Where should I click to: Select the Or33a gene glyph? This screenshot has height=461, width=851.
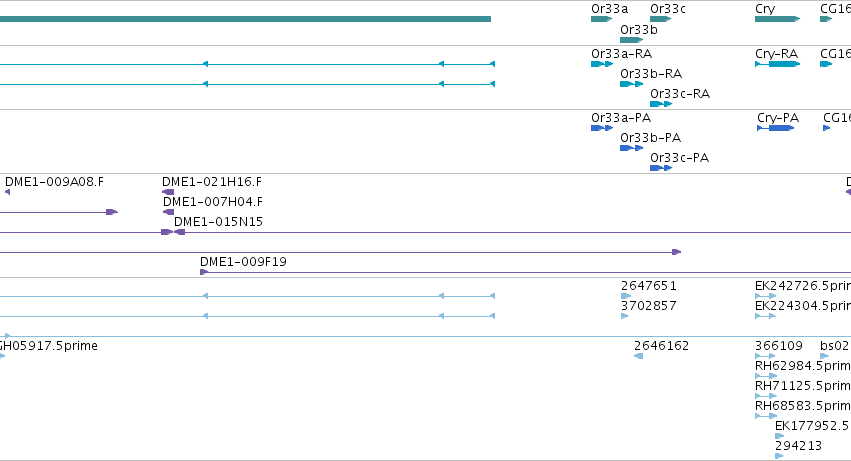tap(601, 19)
